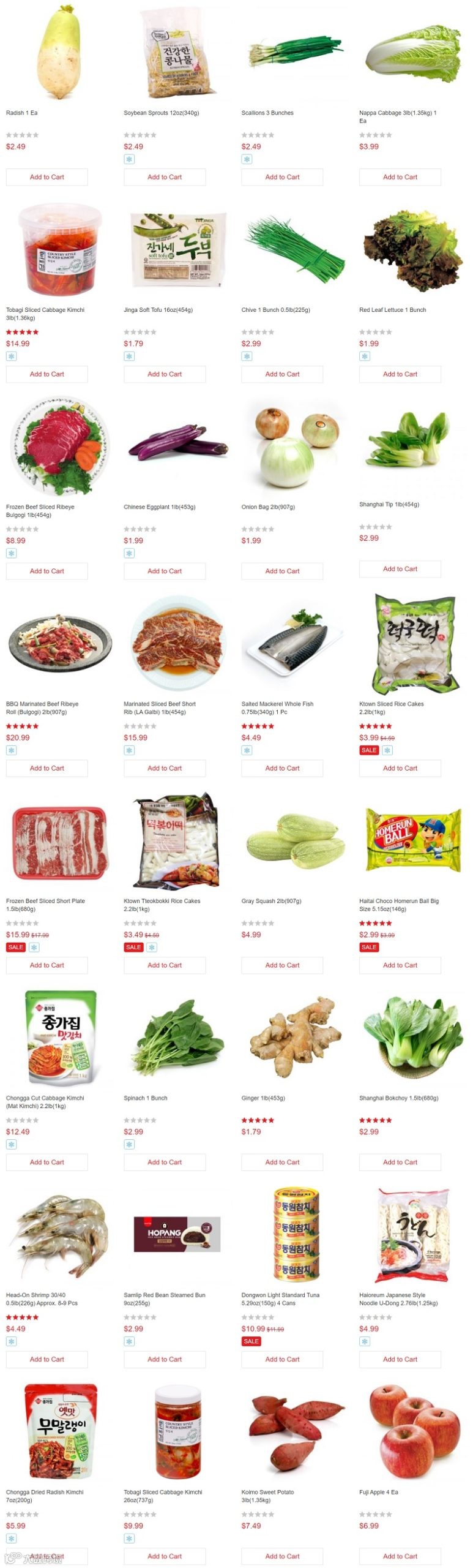View the Chinese Eggplant product image
Image resolution: width=473 pixels, height=1568 pixels.
coord(177,444)
